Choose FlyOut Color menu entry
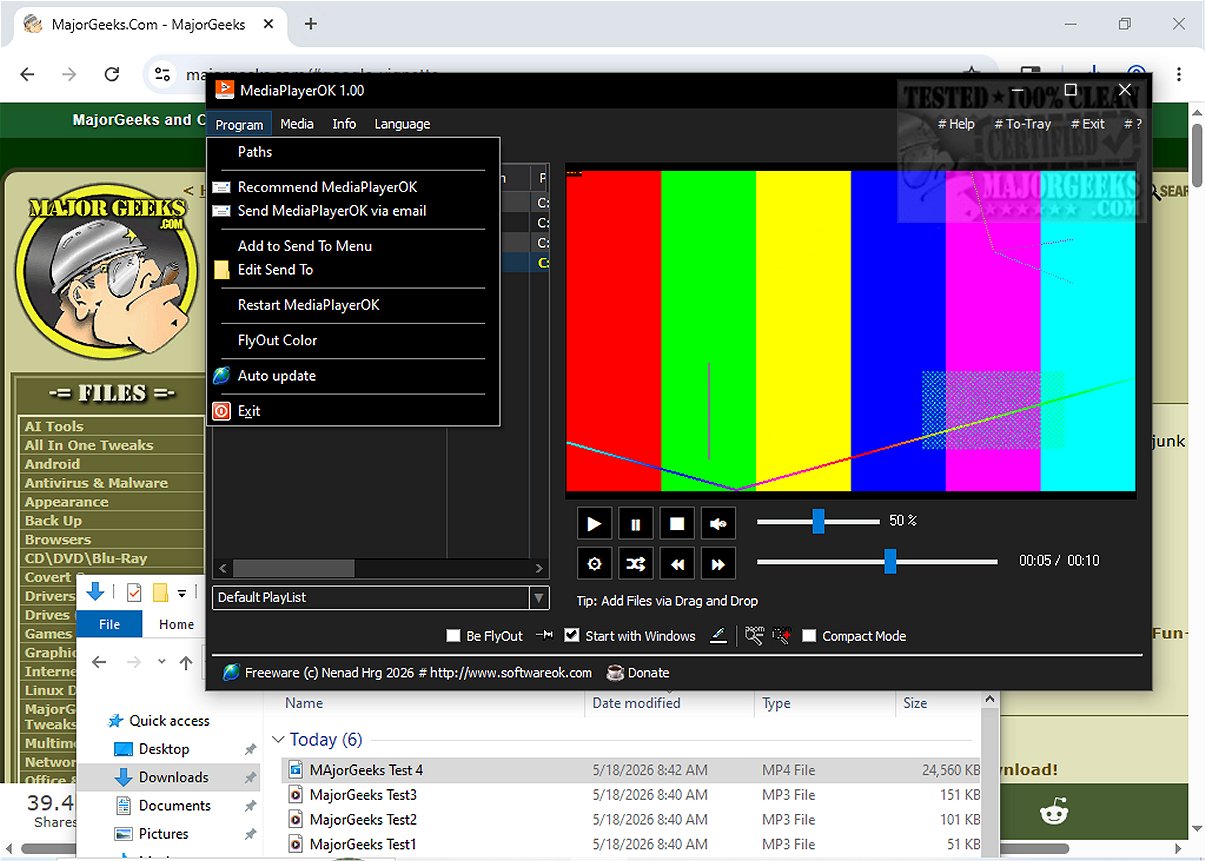This screenshot has width=1205, height=861. click(x=277, y=340)
